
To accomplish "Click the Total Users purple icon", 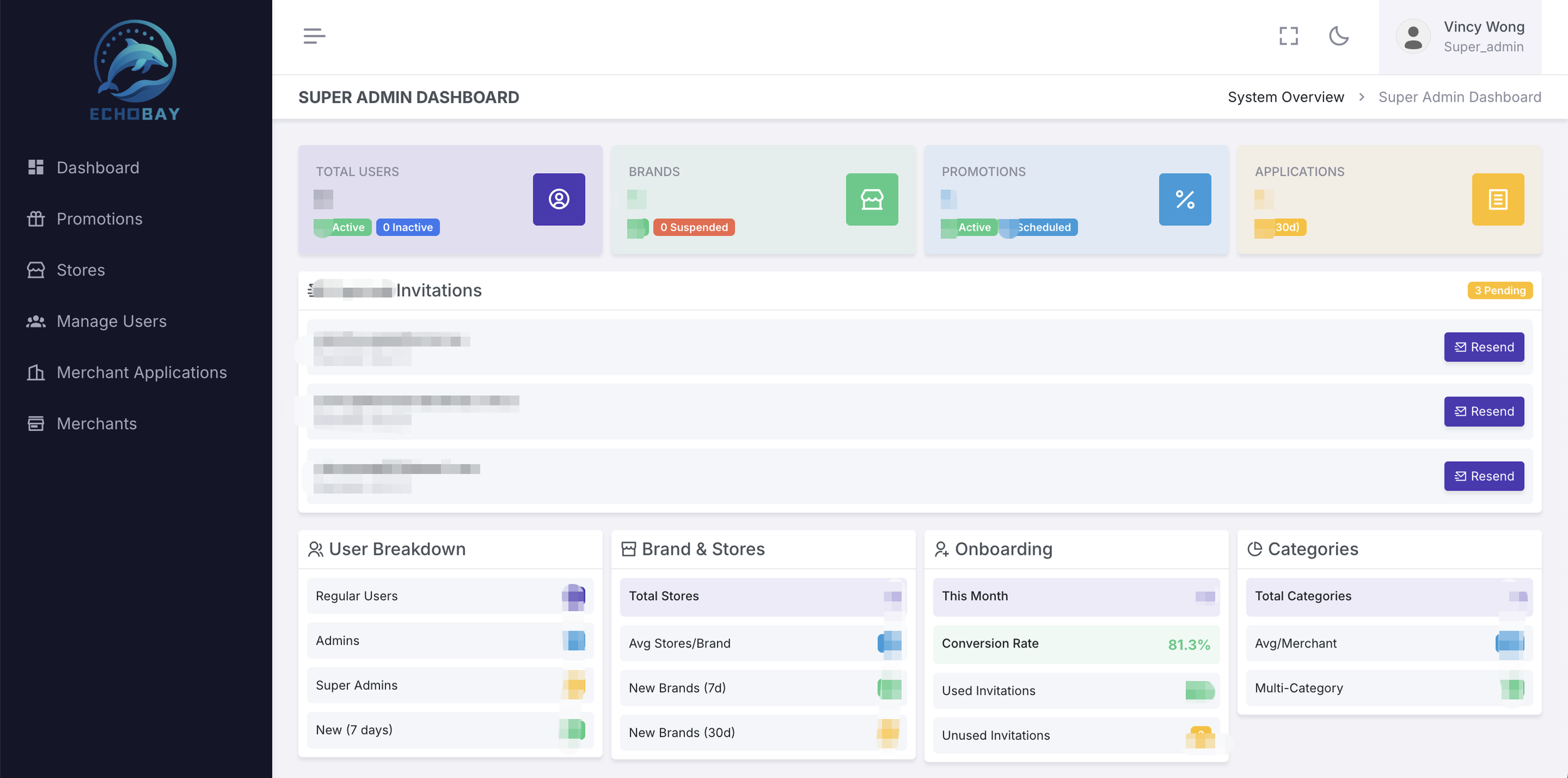I will click(x=558, y=200).
